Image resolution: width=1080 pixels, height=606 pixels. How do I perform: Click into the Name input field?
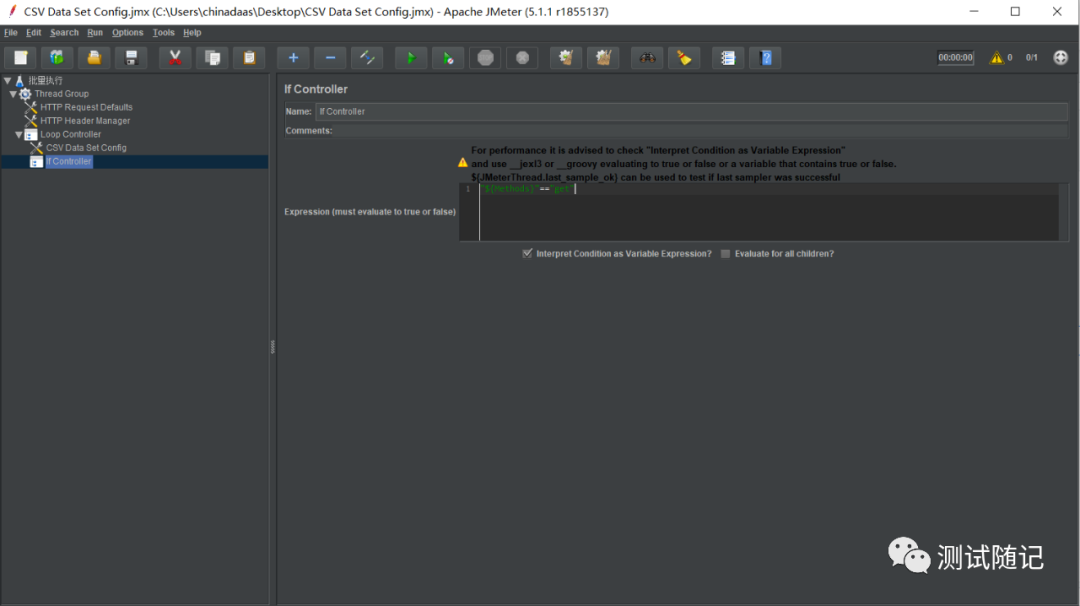[x=692, y=112]
